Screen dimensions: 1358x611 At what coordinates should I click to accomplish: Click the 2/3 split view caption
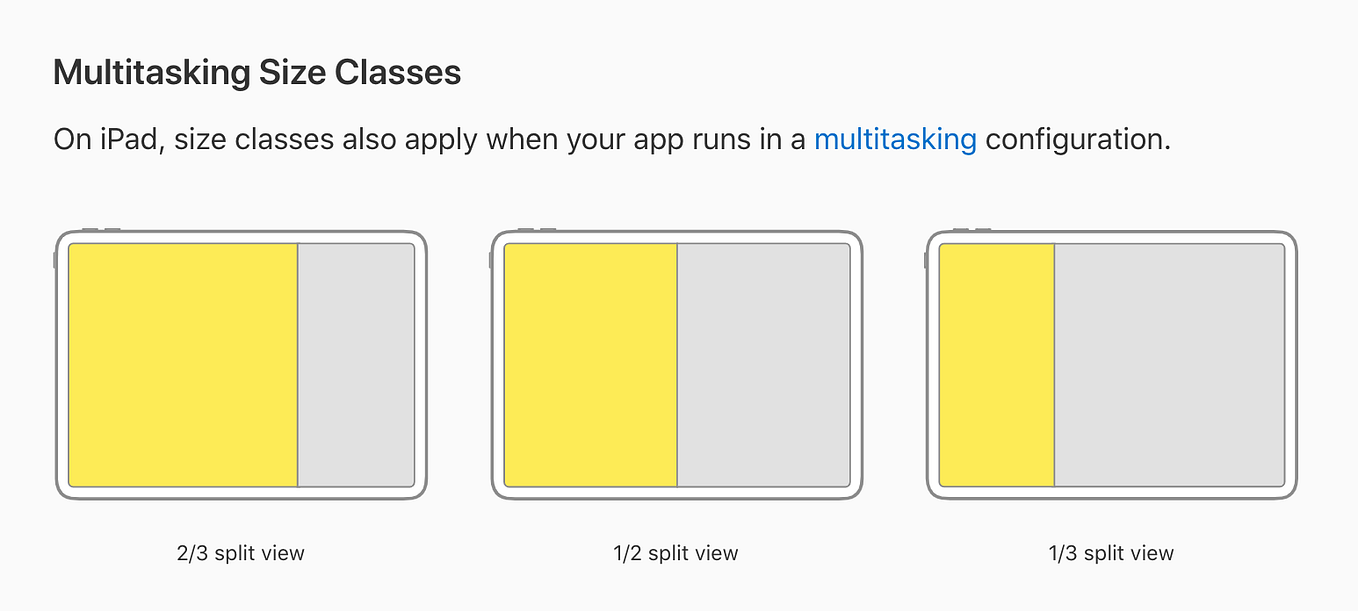[240, 553]
